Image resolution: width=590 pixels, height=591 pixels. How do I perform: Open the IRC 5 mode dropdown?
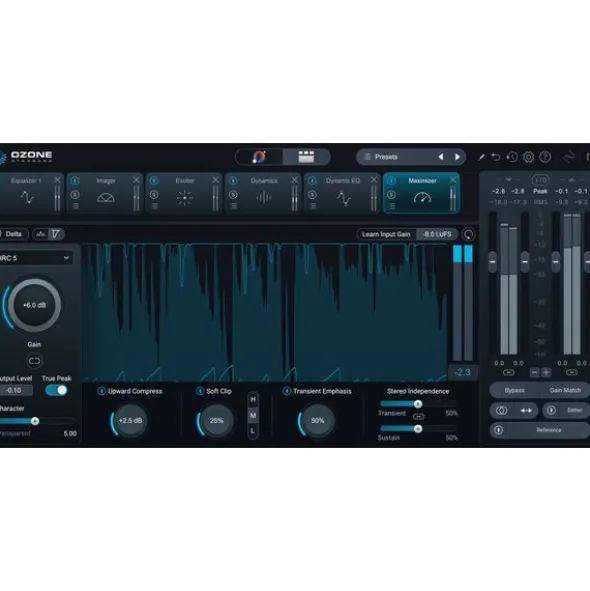(36, 258)
